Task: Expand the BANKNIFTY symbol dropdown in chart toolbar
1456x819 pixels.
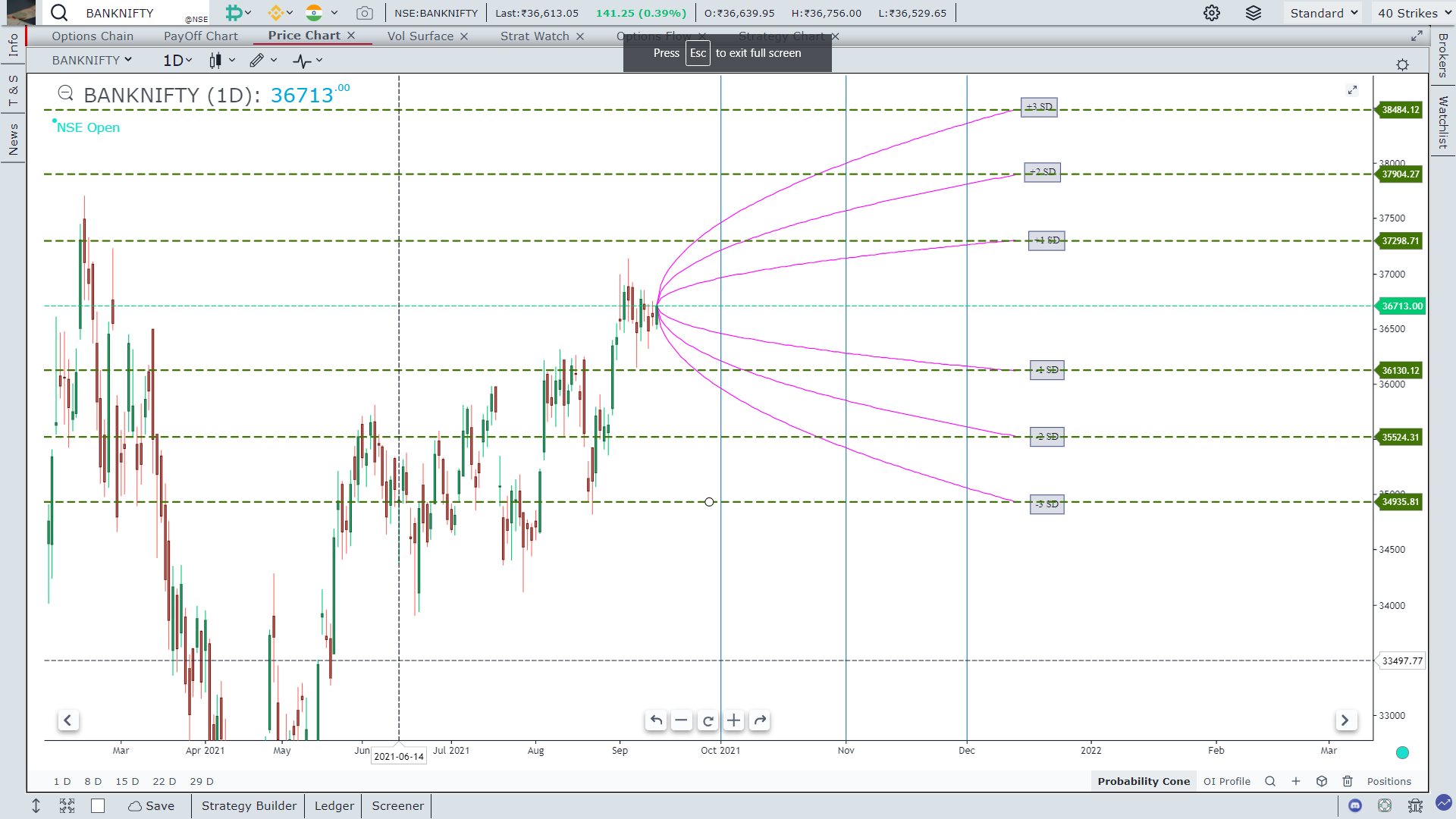Action: pyautogui.click(x=92, y=61)
